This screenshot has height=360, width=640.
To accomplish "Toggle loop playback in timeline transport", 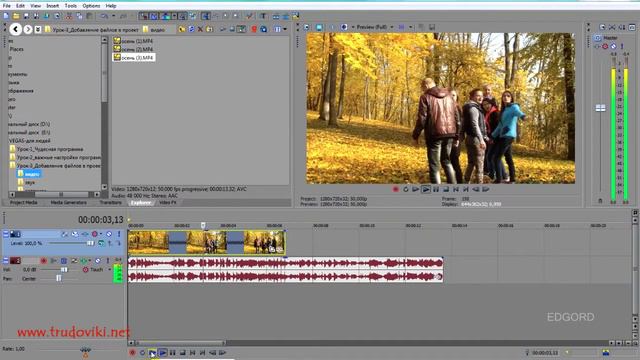I will (x=142, y=353).
